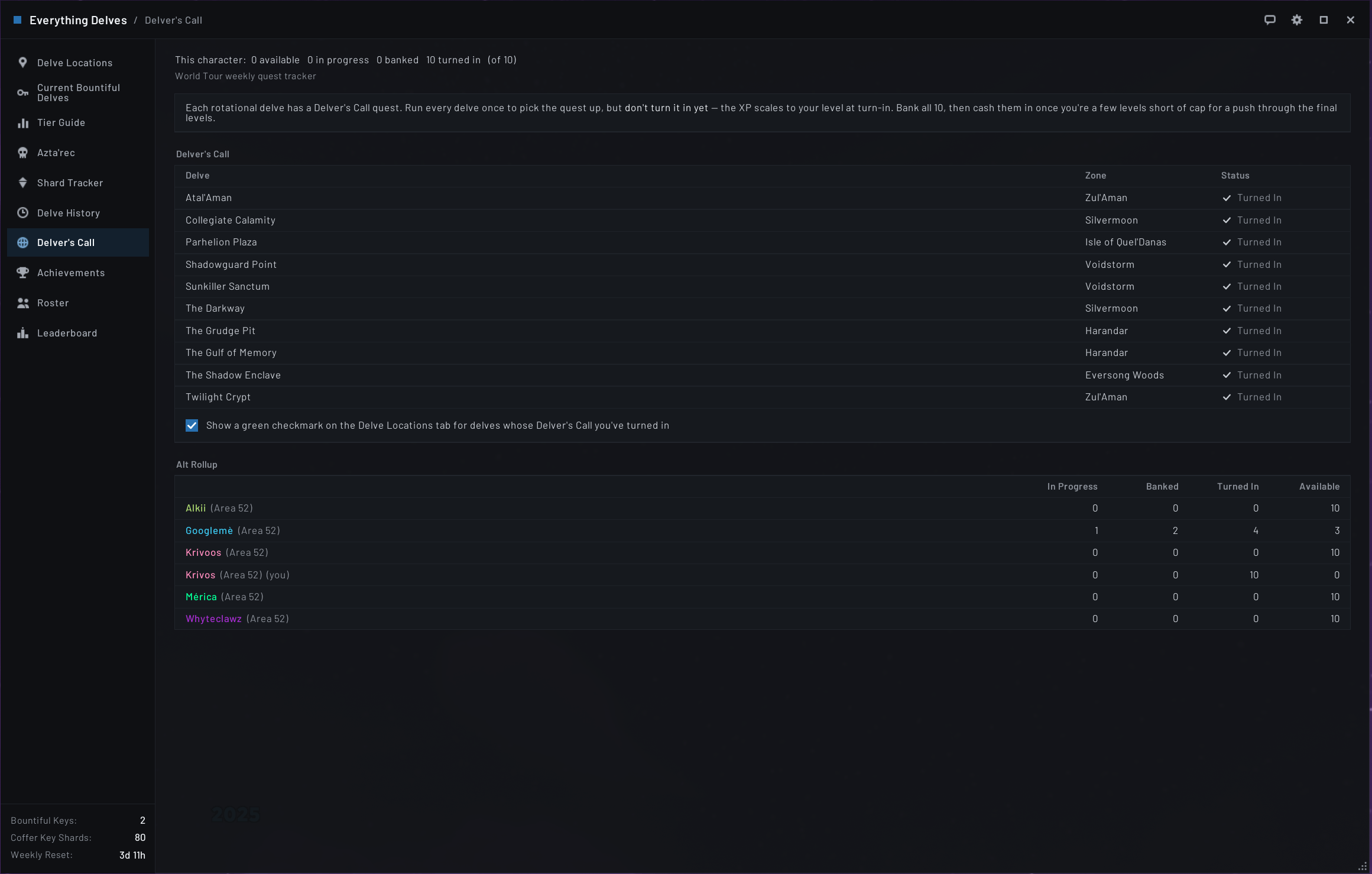Viewport: 1372px width, 874px height.
Task: Click the Sunkiller Sanctum delve name
Action: 228,287
